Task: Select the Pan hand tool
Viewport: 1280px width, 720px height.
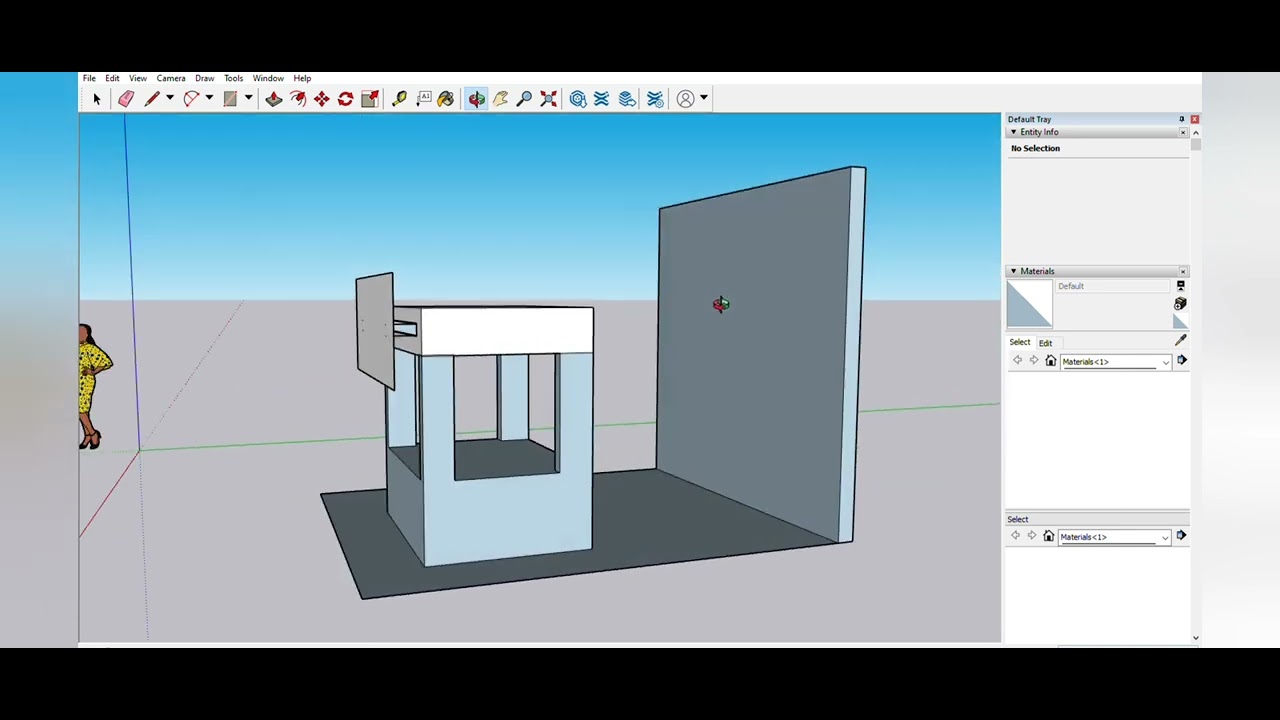Action: [500, 99]
